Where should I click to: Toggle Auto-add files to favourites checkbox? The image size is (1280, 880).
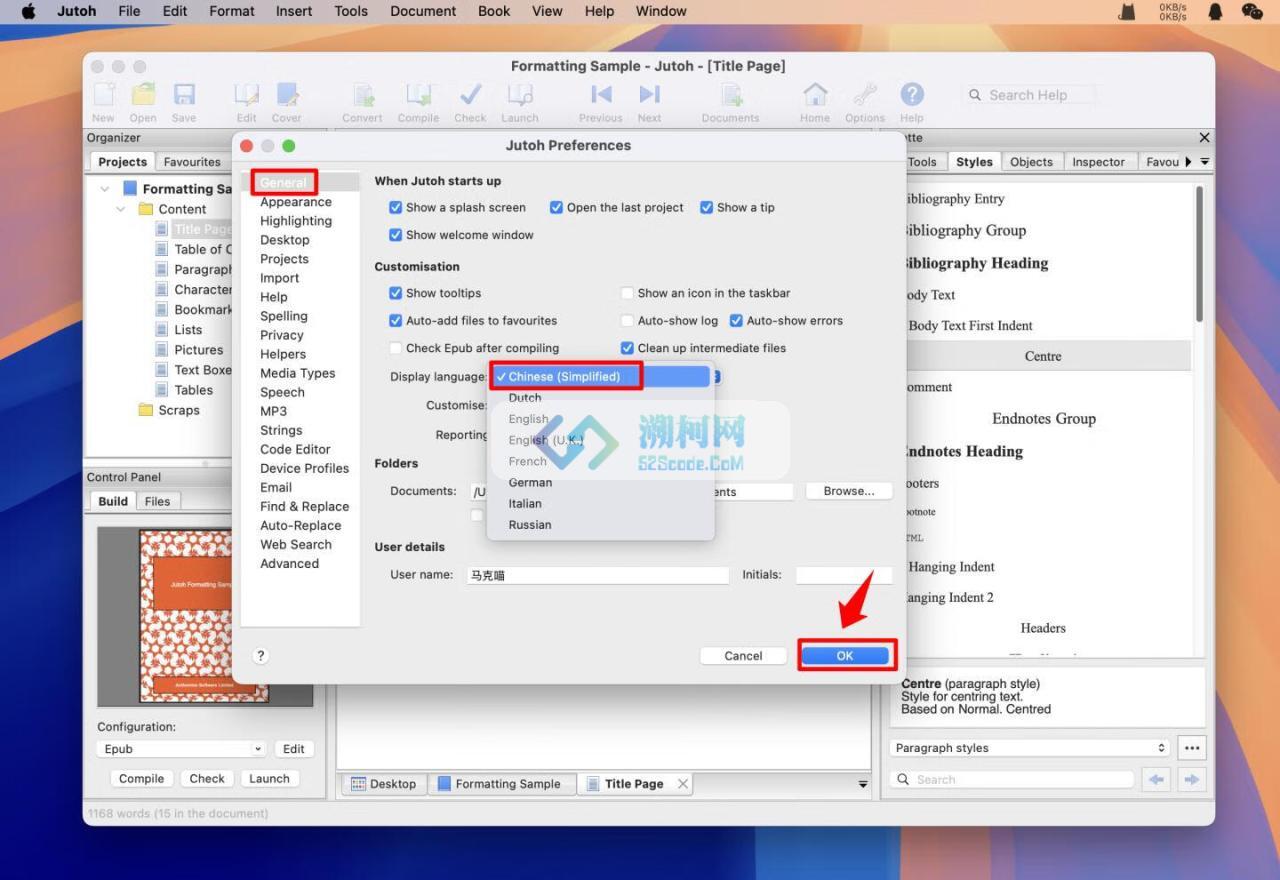pyautogui.click(x=396, y=321)
